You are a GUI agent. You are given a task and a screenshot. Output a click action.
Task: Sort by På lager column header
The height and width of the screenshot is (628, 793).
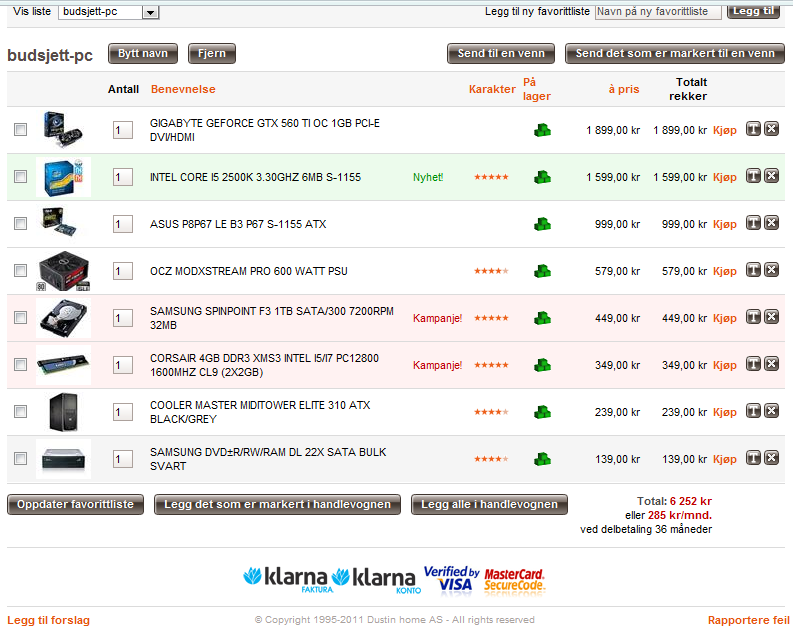pyautogui.click(x=537, y=89)
